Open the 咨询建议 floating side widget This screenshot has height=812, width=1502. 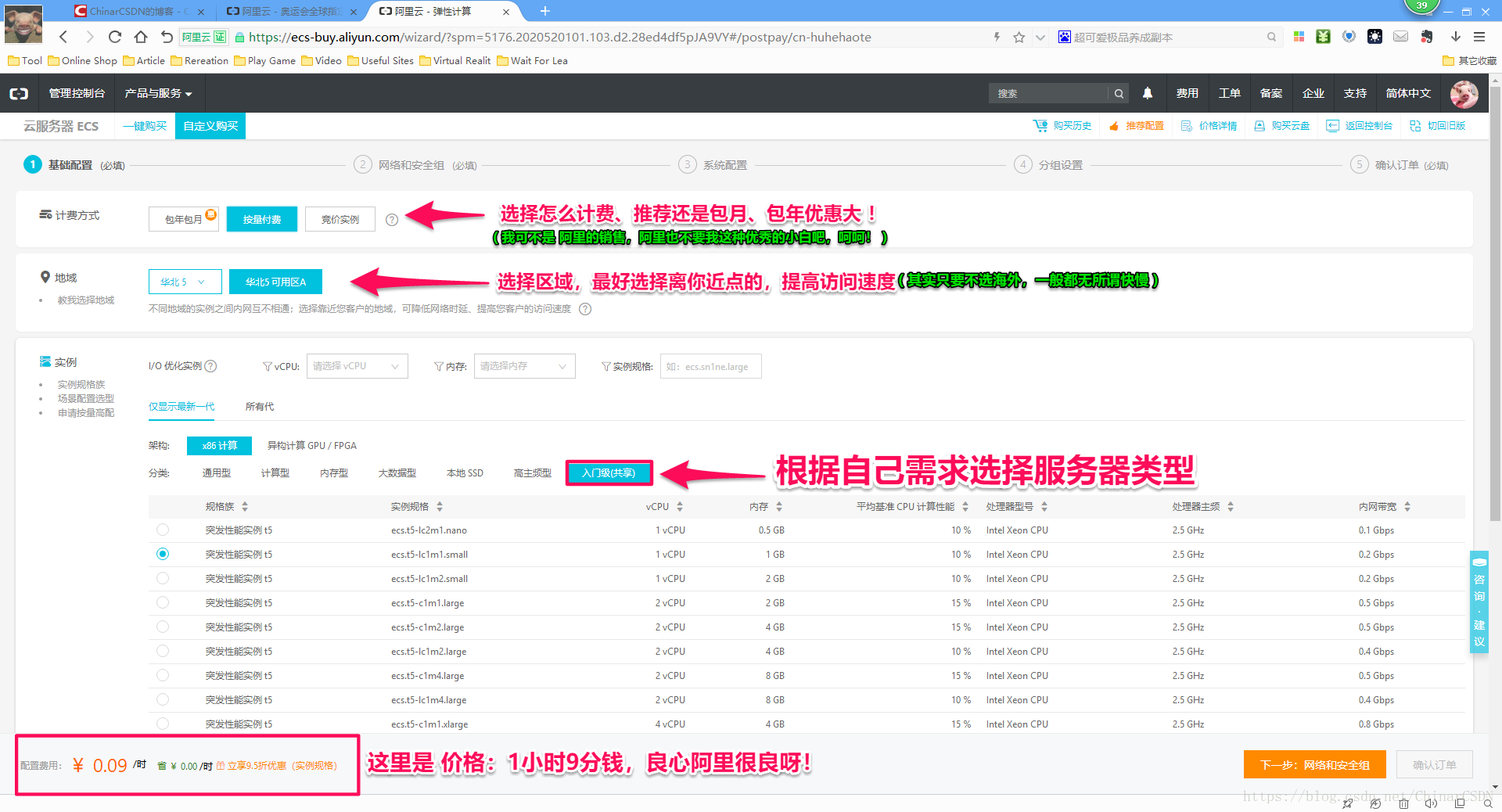[1479, 602]
